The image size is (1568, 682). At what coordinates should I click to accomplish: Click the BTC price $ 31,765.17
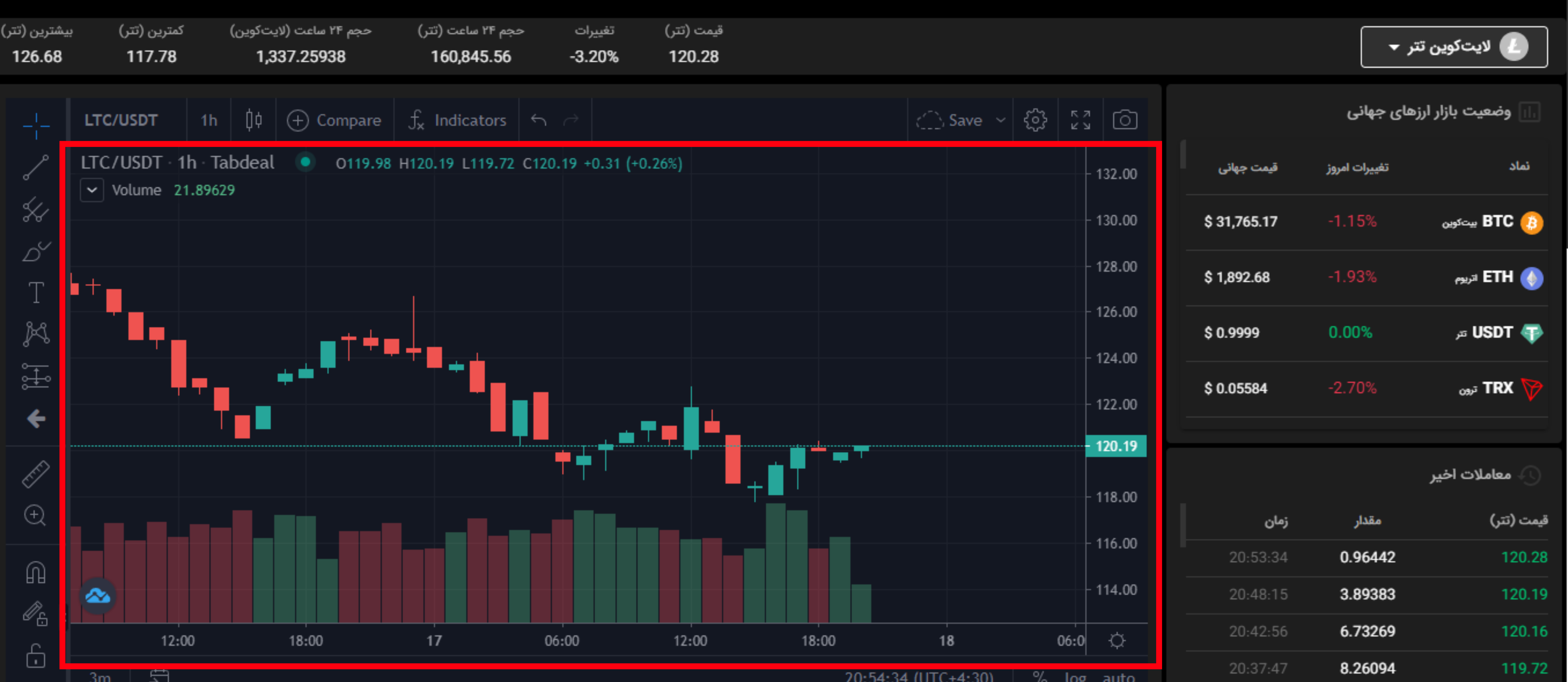pos(1240,222)
